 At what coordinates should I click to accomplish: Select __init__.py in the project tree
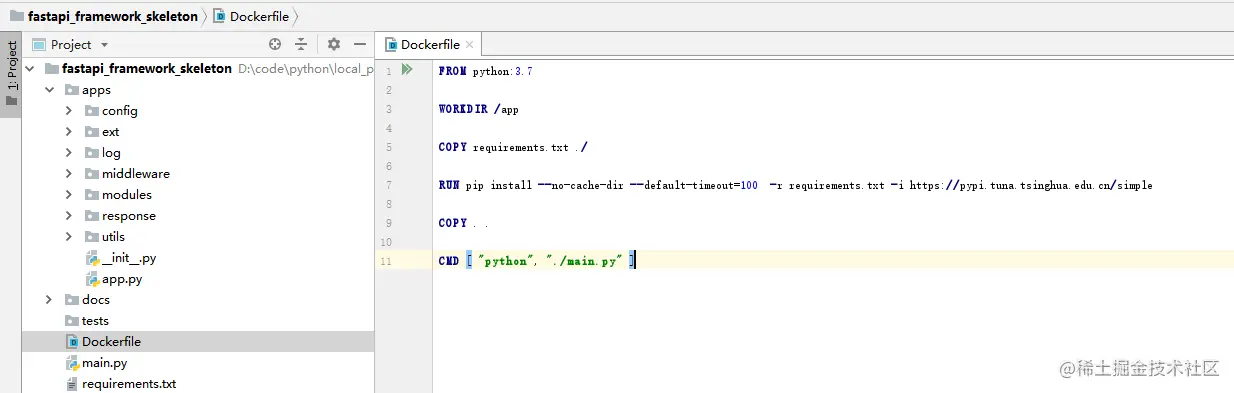click(x=129, y=258)
